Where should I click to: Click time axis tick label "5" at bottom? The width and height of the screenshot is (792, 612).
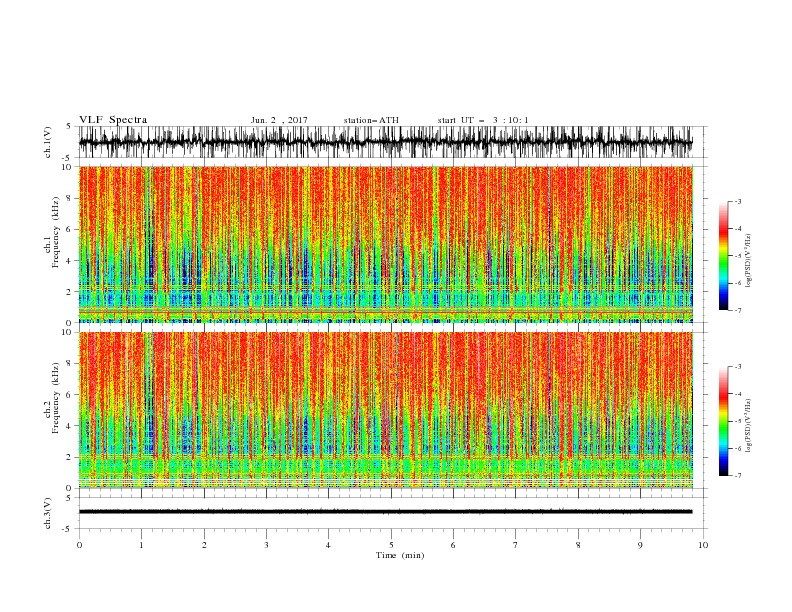point(391,545)
